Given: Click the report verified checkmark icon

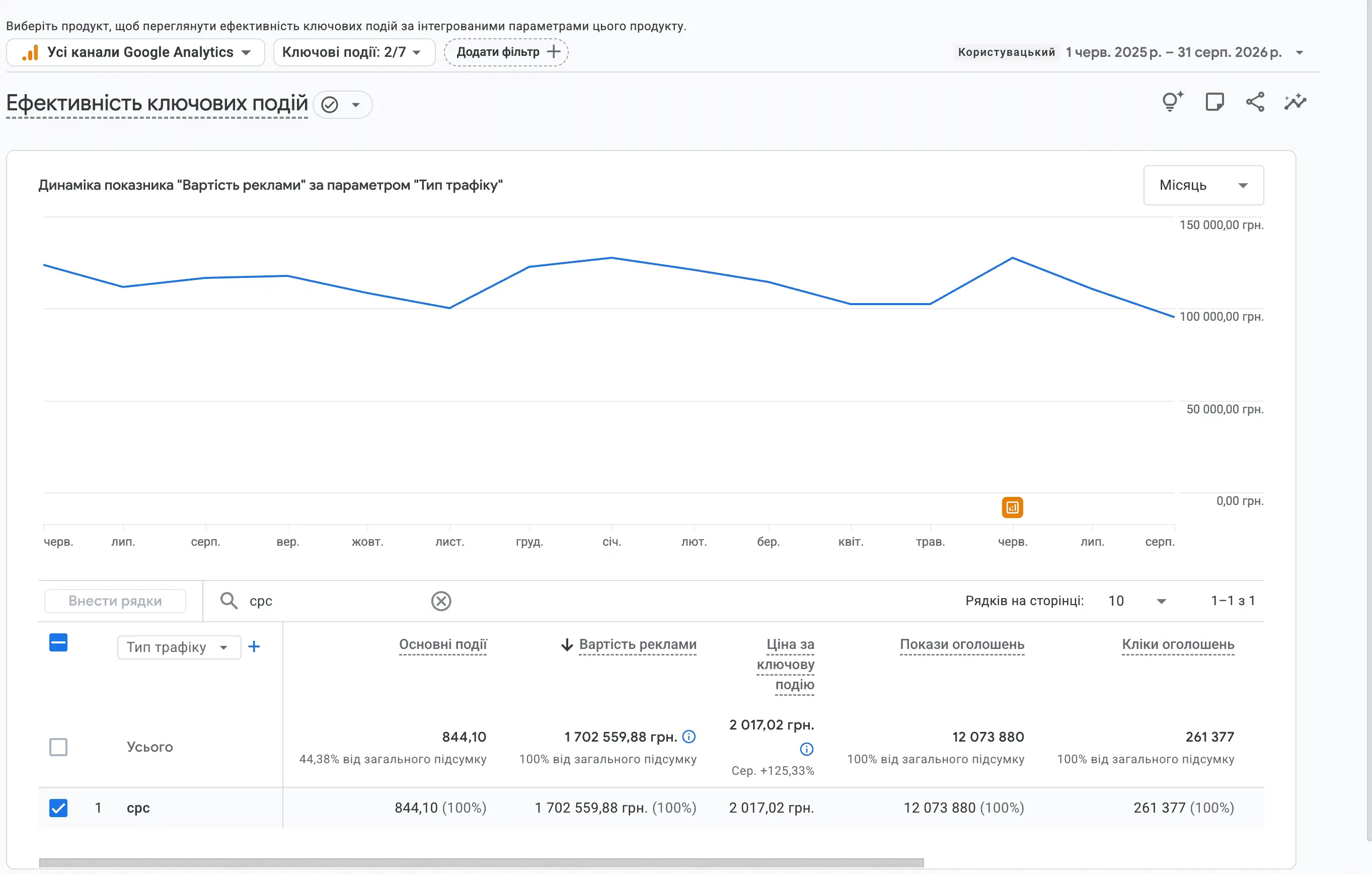Looking at the screenshot, I should (x=330, y=104).
